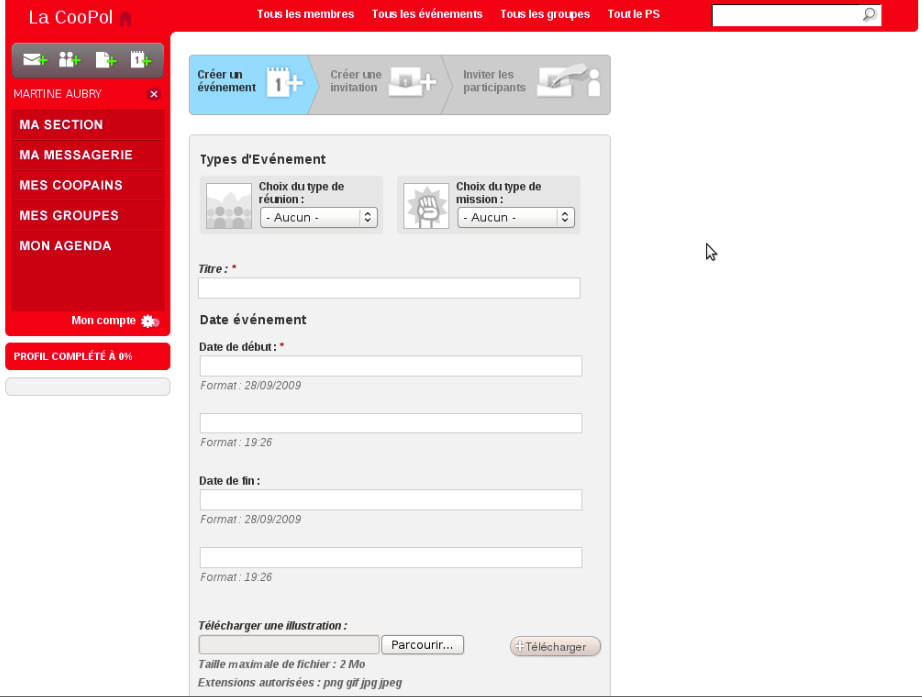This screenshot has height=697, width=922.
Task: Click the envelope plus icon in Créer une invitation
Action: tap(414, 82)
